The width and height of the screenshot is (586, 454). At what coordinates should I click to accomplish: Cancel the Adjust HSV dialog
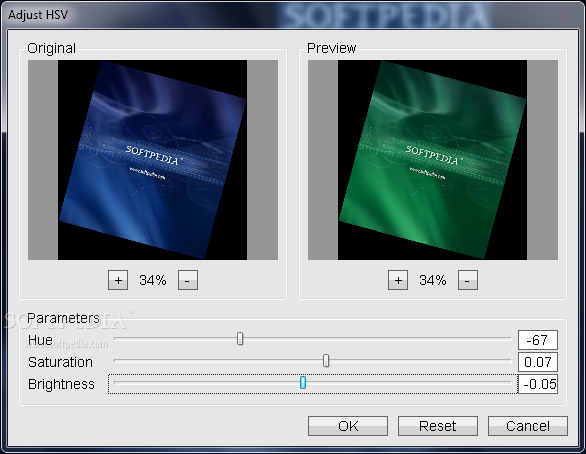pos(528,426)
